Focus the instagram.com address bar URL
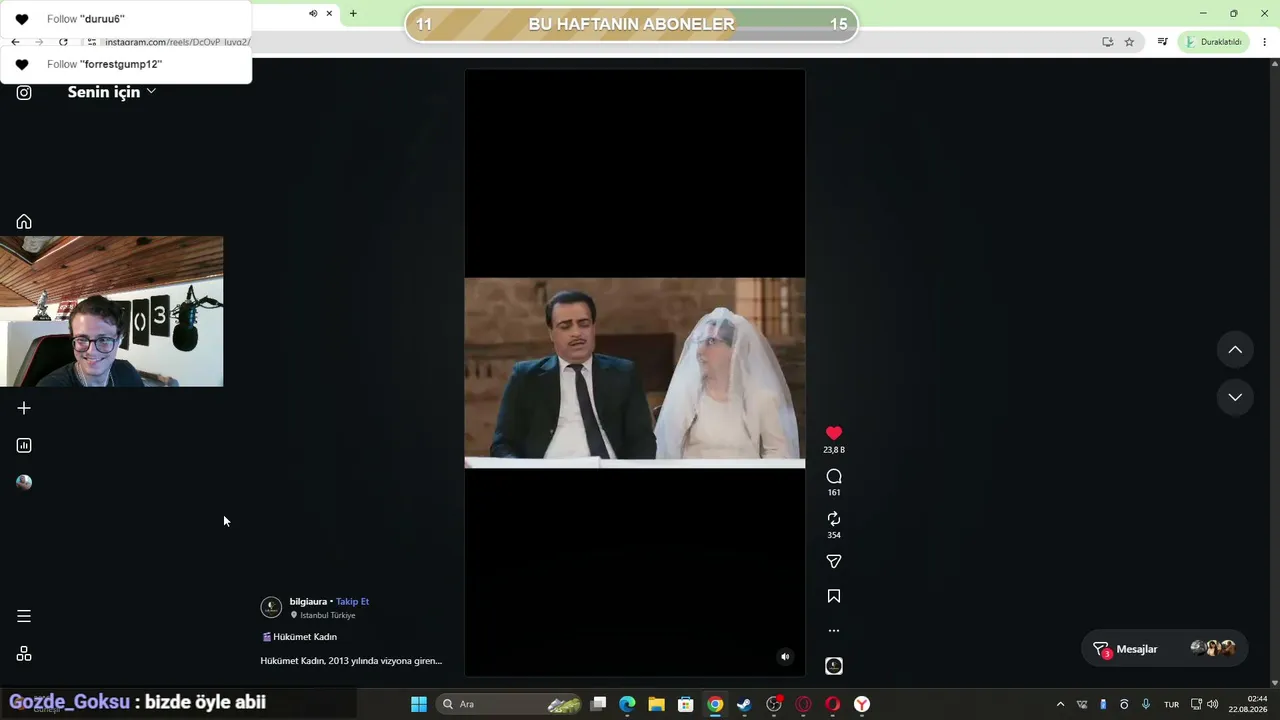 pyautogui.click(x=177, y=42)
